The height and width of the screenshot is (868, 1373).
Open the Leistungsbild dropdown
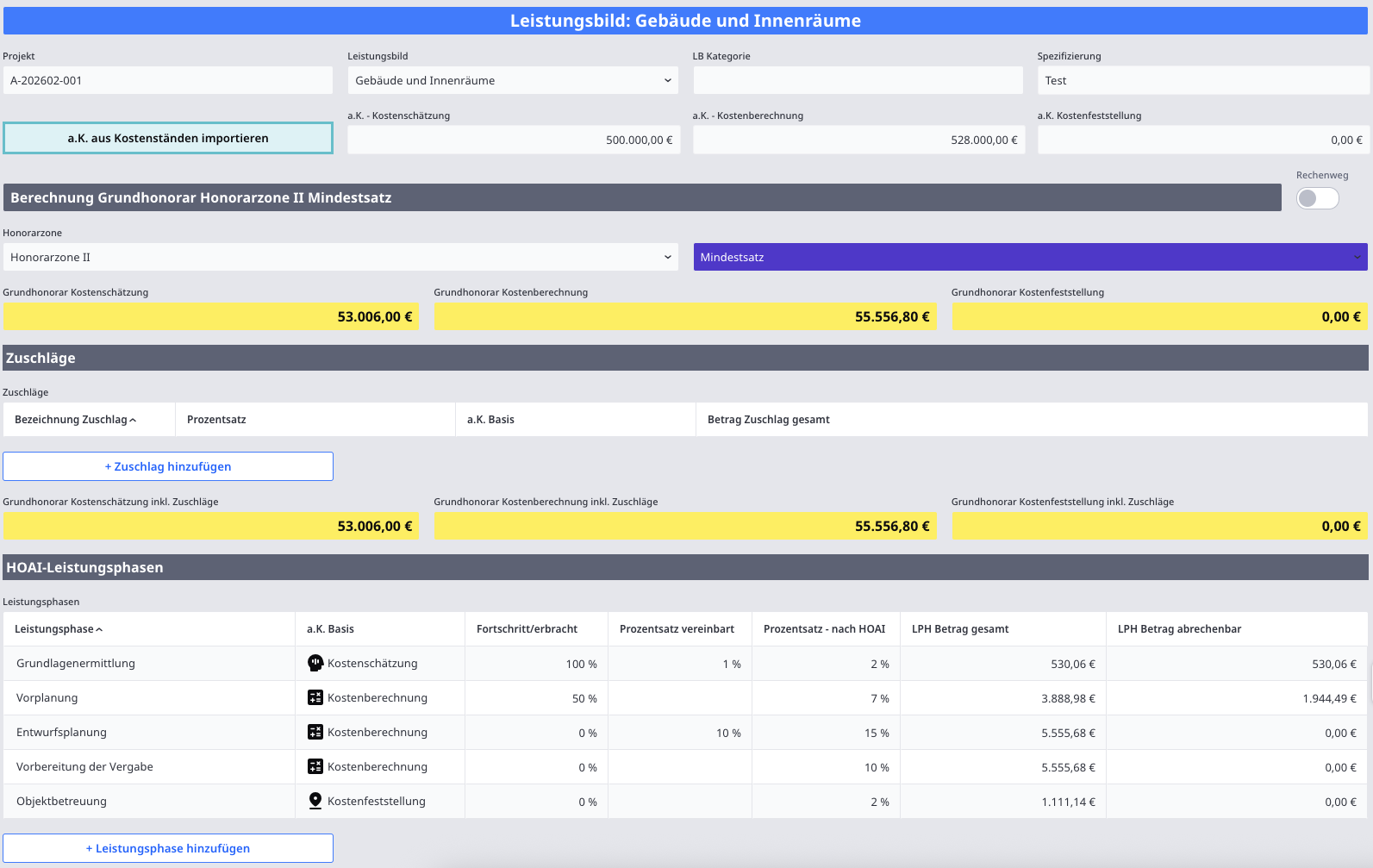click(513, 80)
